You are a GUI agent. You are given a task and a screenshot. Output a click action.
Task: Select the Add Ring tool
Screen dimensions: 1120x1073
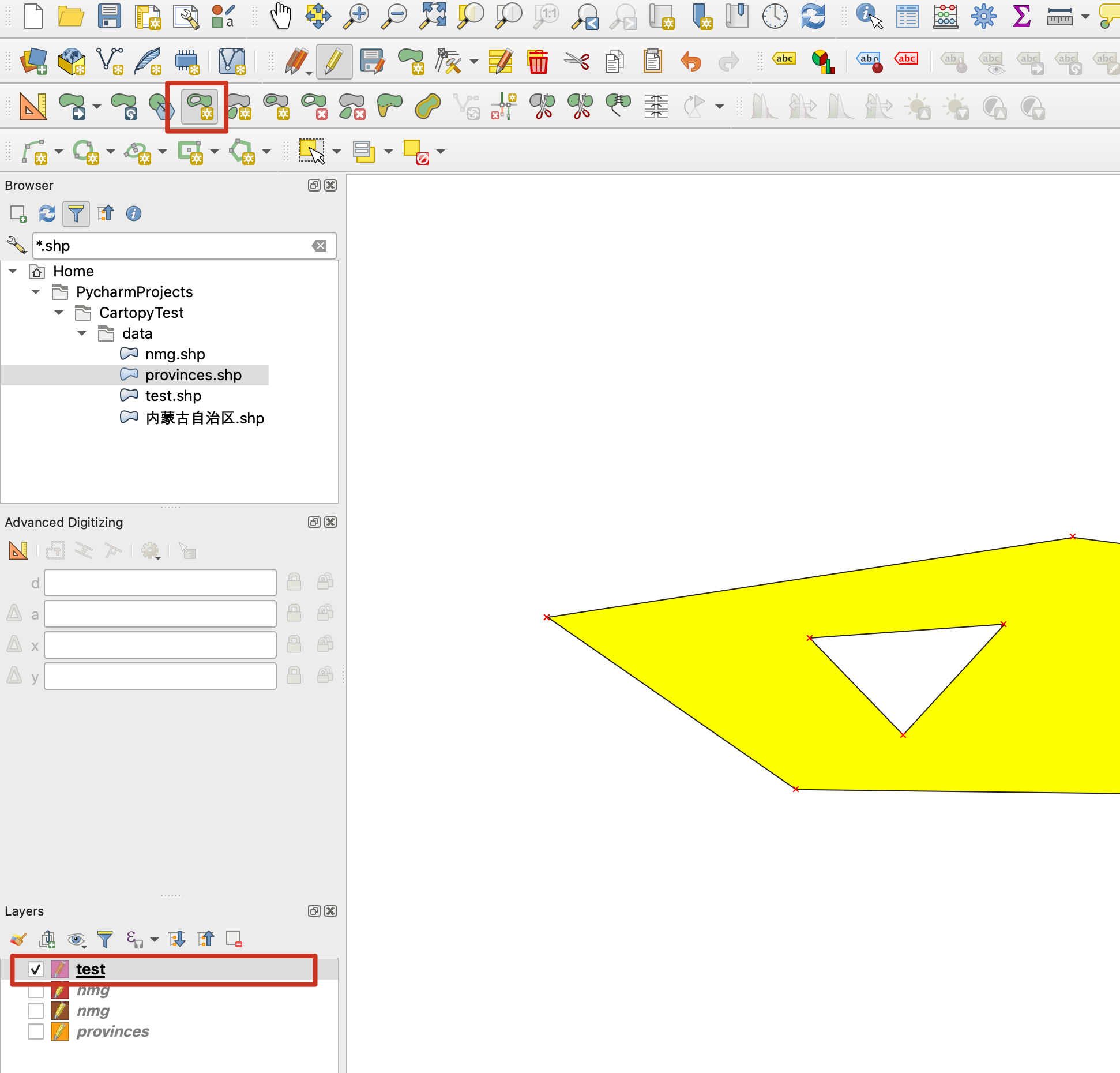(200, 107)
